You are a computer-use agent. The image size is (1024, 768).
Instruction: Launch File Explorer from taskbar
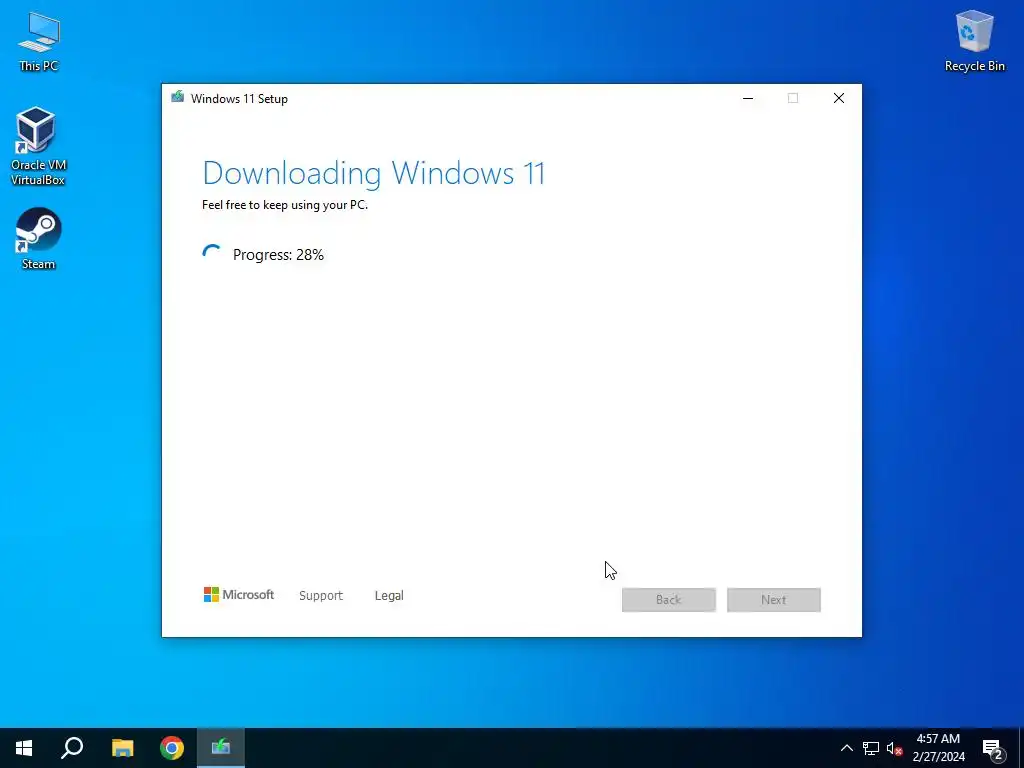coord(122,748)
